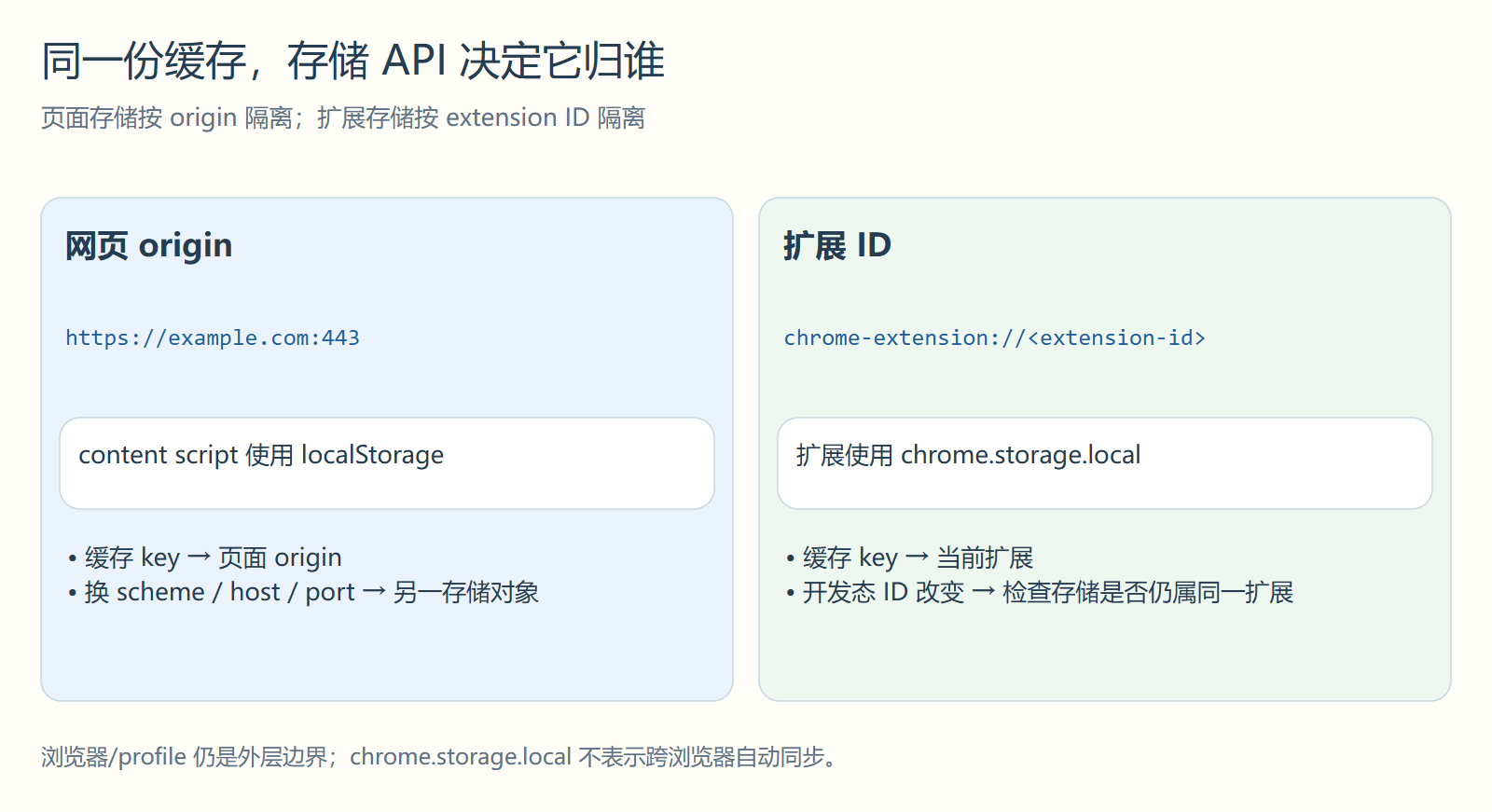Click the "扩展 ID" card heading
The width and height of the screenshot is (1492, 812).
click(x=837, y=245)
